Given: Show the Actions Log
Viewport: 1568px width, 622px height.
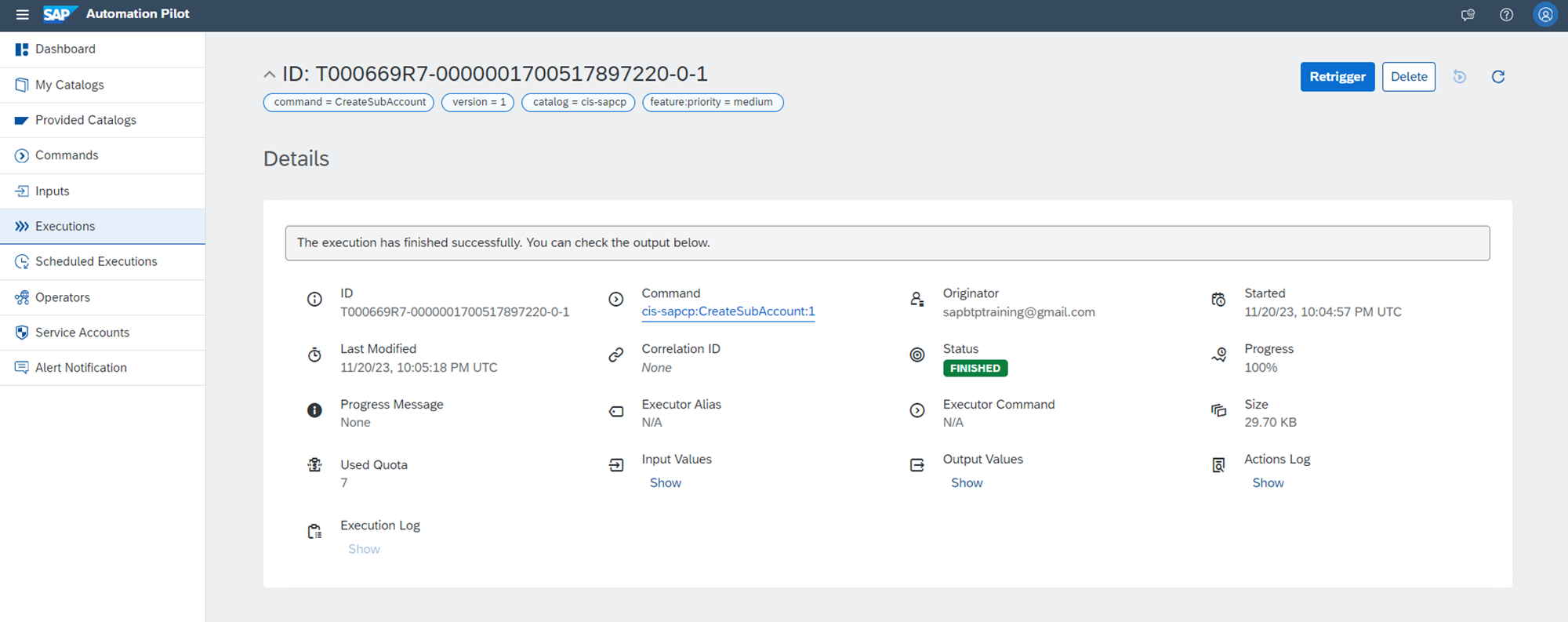Looking at the screenshot, I should [1267, 483].
